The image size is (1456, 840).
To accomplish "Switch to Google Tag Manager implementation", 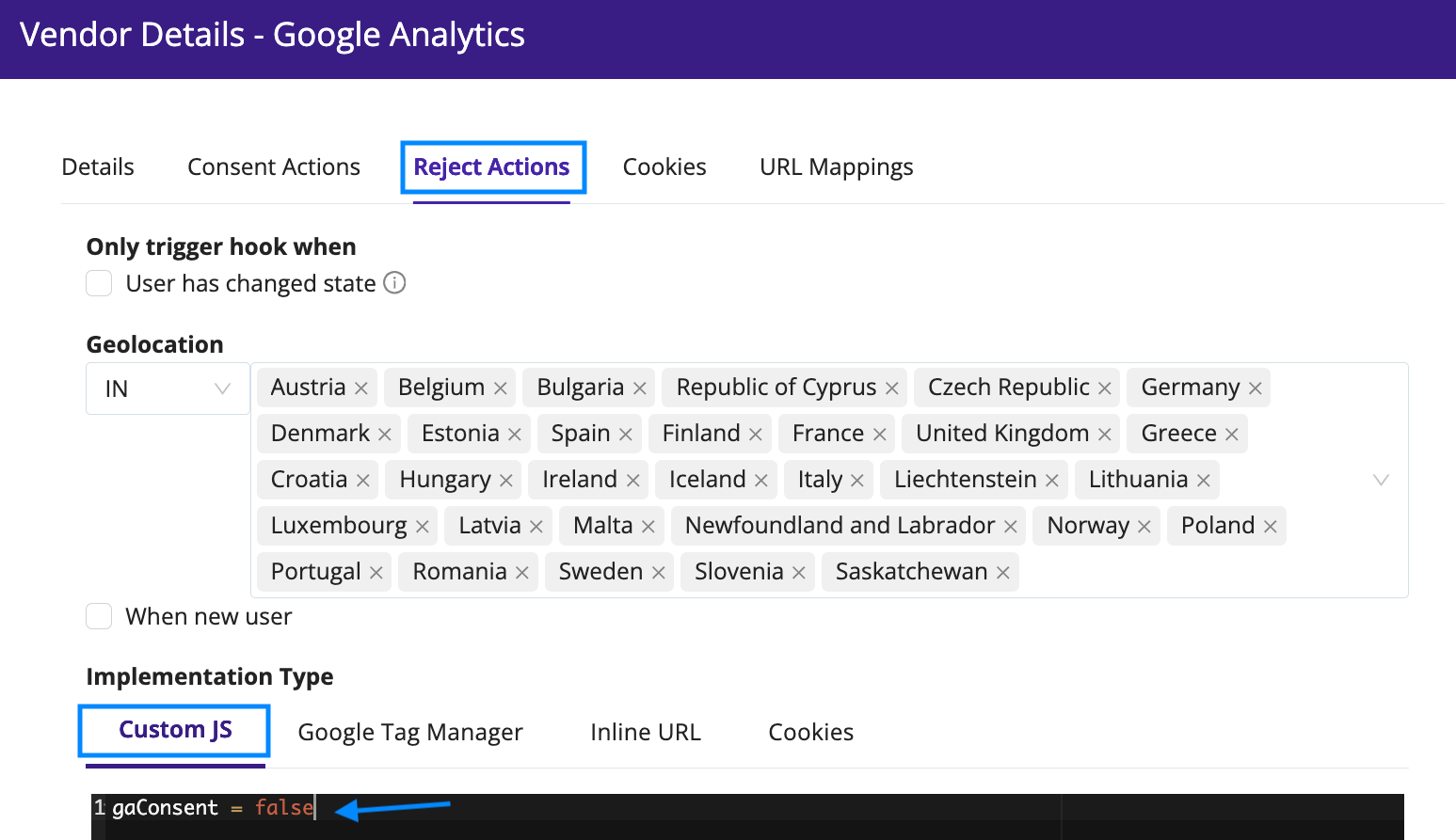I will point(410,732).
